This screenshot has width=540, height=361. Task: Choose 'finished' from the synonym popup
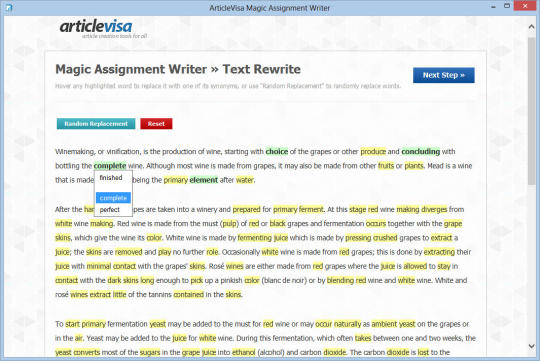click(x=111, y=178)
